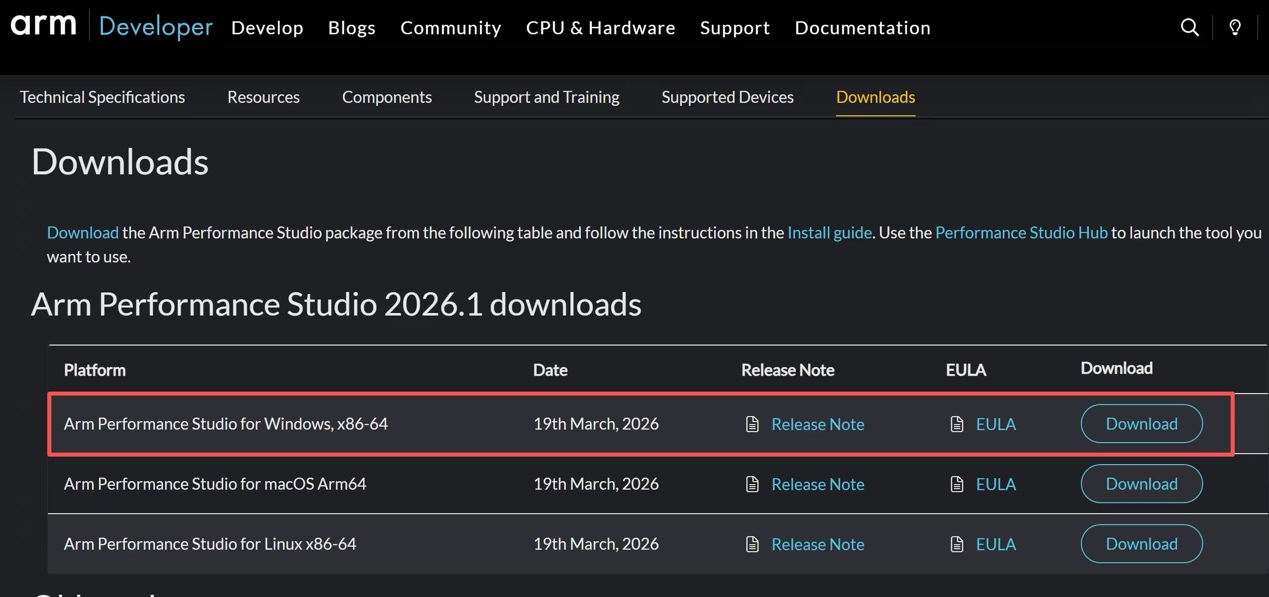Click the Arm logo
Image resolution: width=1269 pixels, height=597 pixels.
point(43,25)
